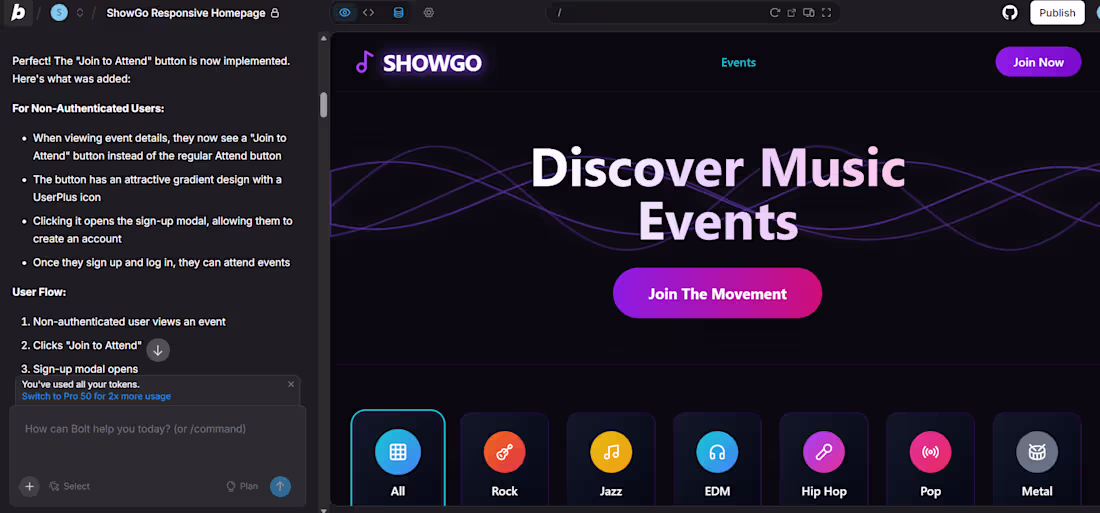Click the SHOWGO music note logo
The width and height of the screenshot is (1100, 513).
363,62
